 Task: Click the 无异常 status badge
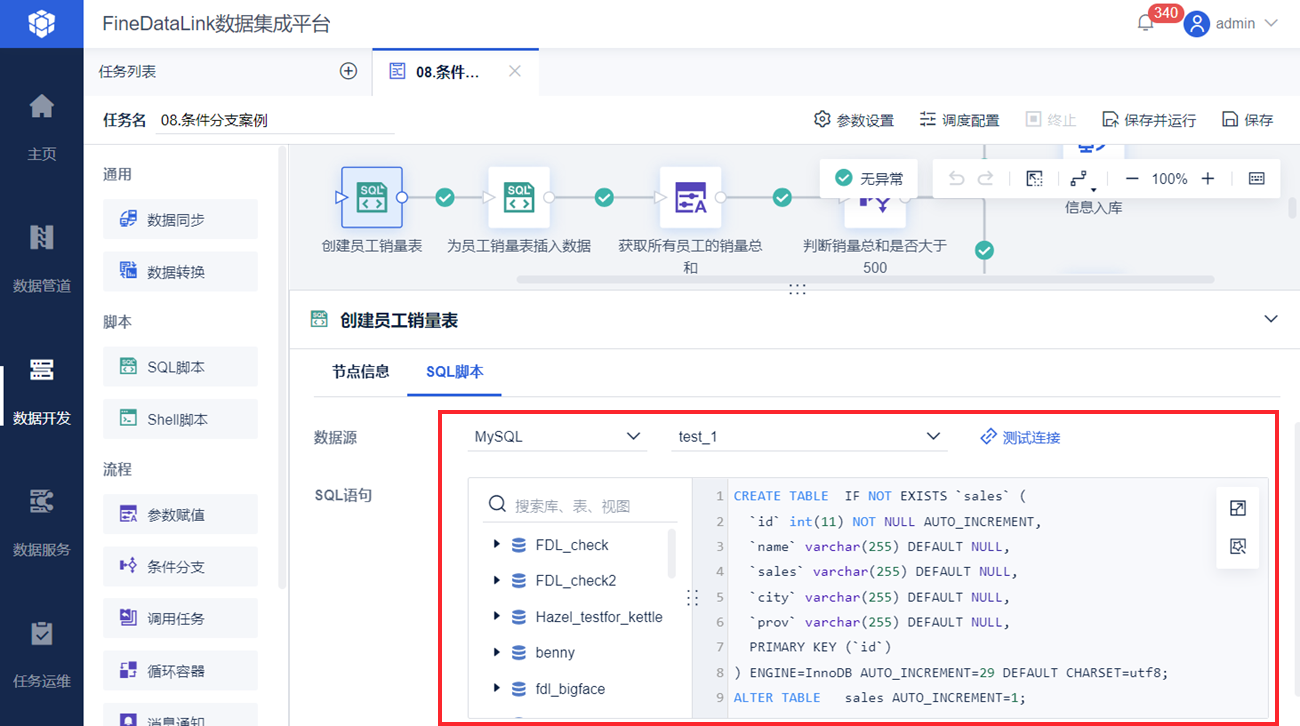[869, 179]
